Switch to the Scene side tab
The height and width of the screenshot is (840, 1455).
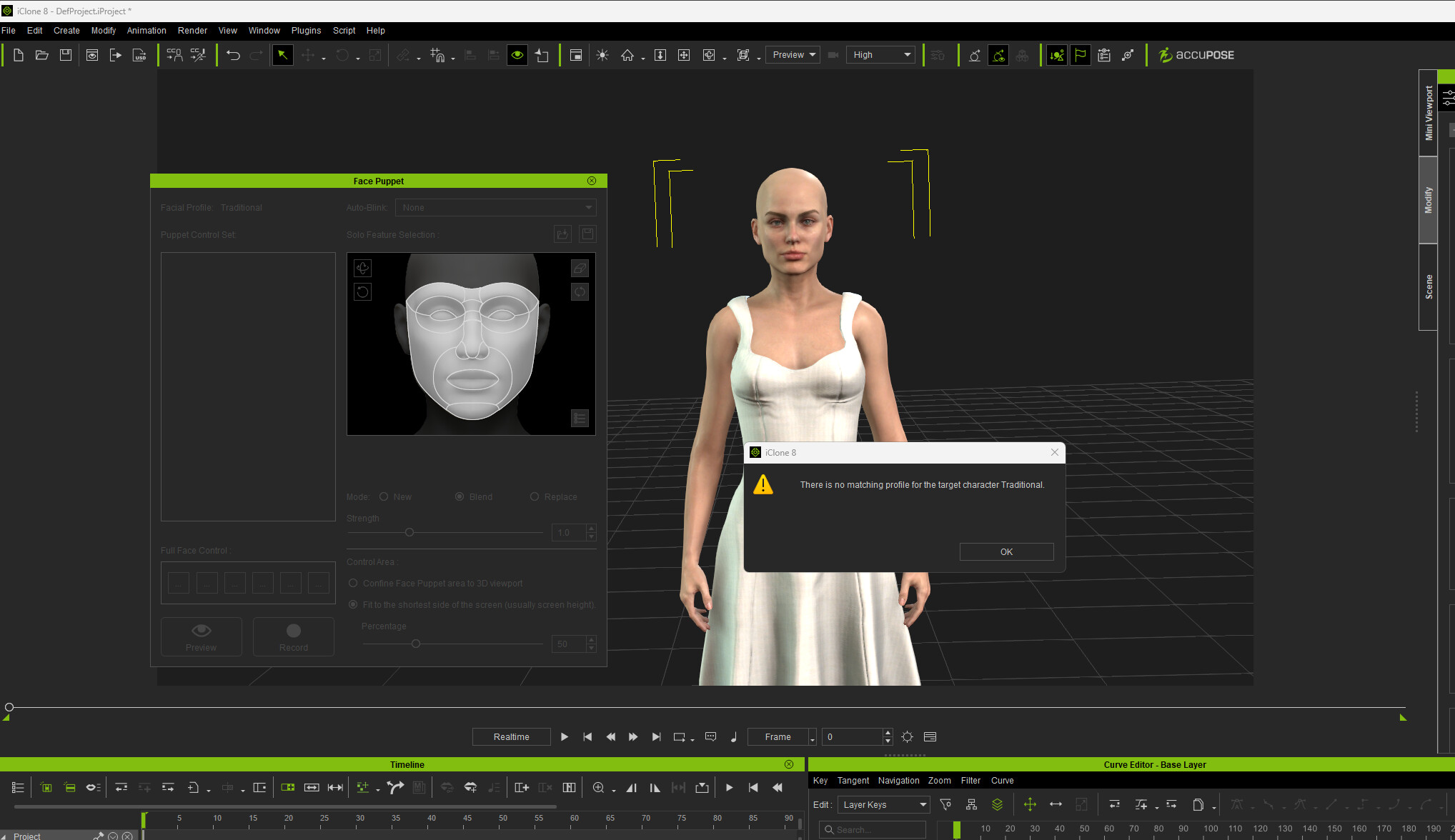tap(1429, 286)
